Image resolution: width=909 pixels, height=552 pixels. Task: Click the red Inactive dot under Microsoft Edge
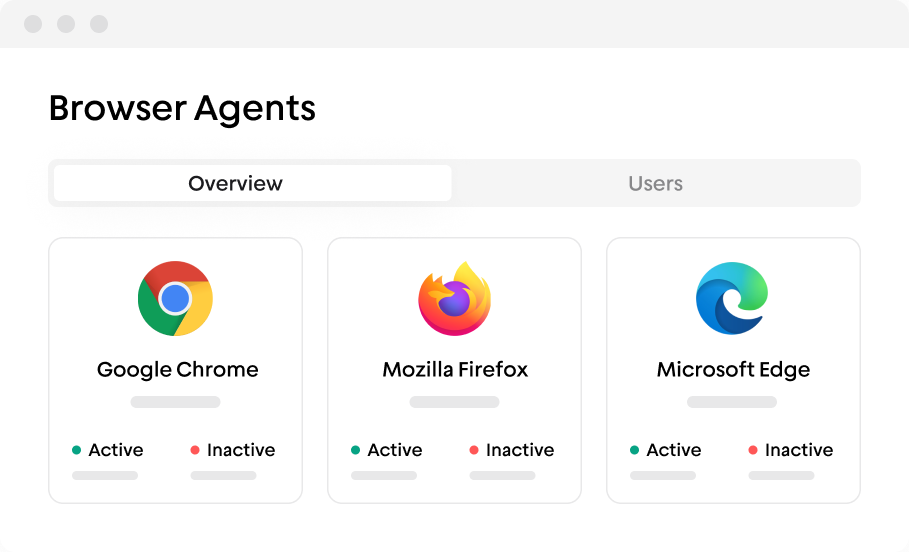pos(753,450)
